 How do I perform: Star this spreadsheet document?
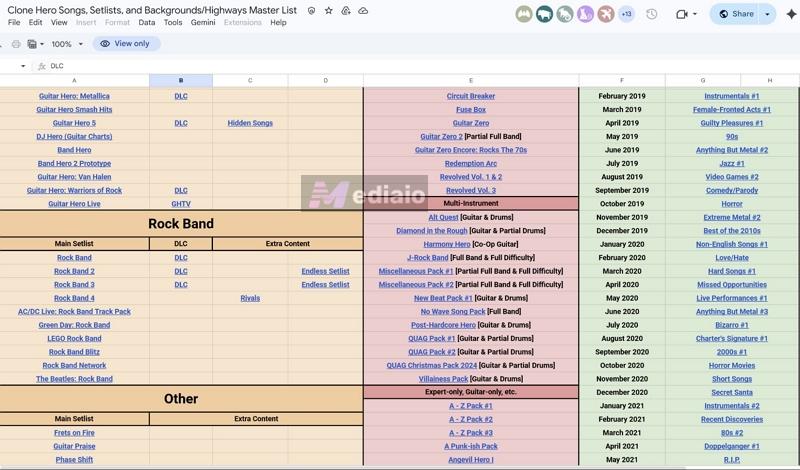pos(329,10)
